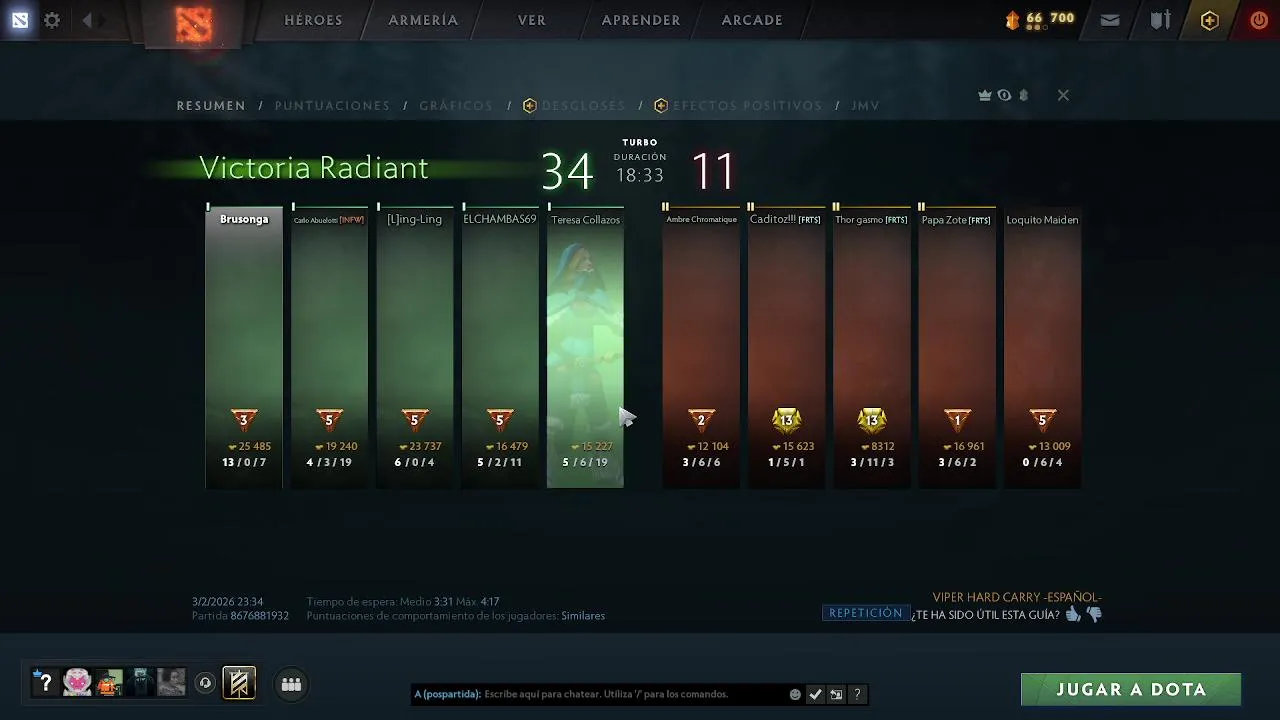The height and width of the screenshot is (720, 1280).
Task: Switch to the RESUMEN tab
Action: tap(211, 105)
